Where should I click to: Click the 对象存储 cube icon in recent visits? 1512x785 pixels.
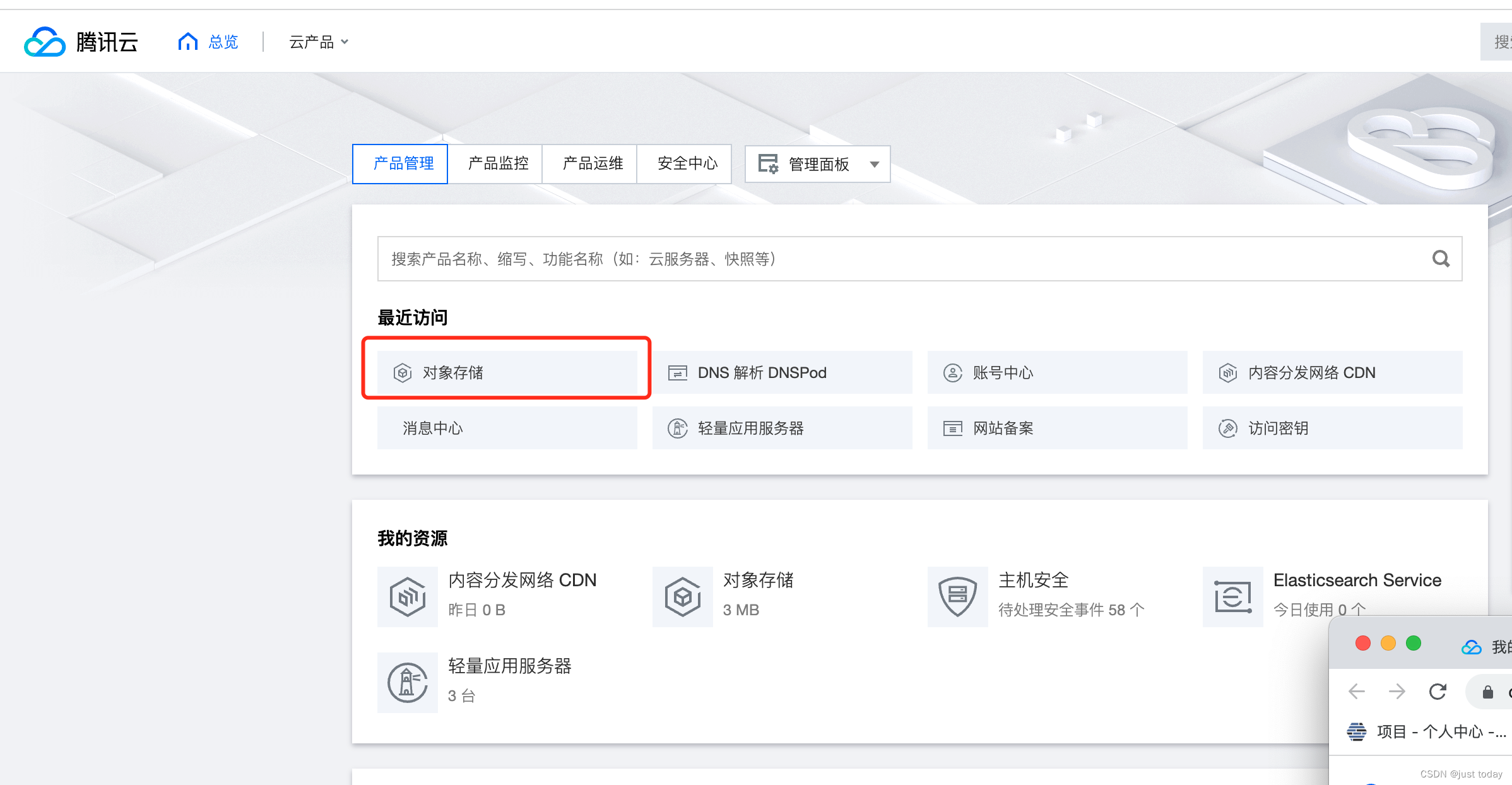click(x=403, y=373)
